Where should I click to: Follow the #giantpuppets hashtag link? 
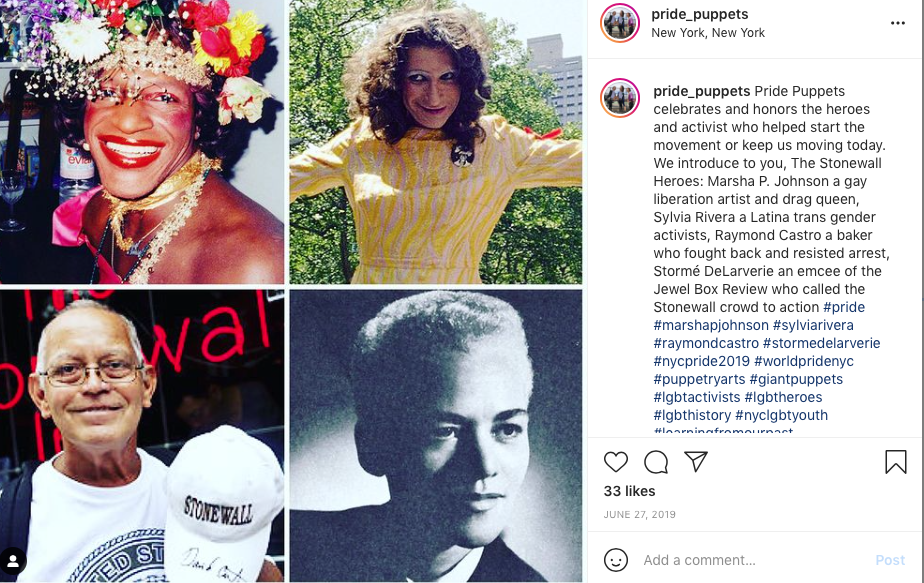[x=796, y=379]
